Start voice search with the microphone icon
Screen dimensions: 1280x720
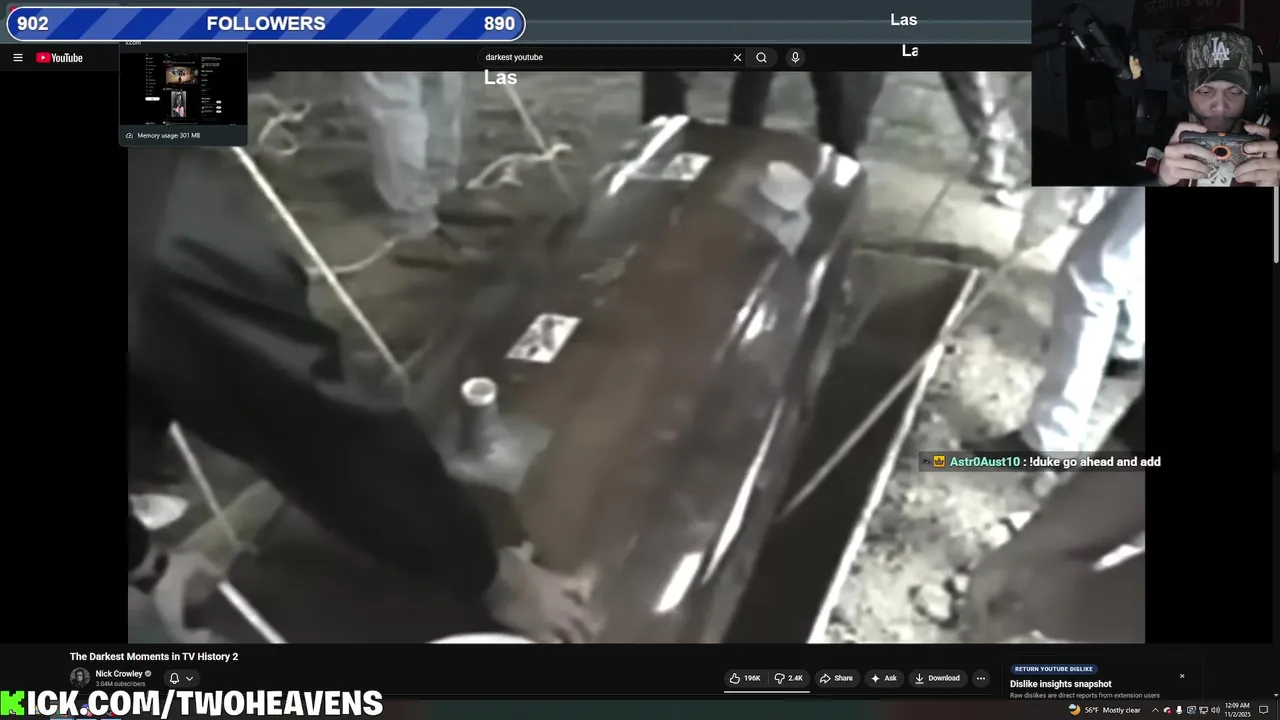795,57
